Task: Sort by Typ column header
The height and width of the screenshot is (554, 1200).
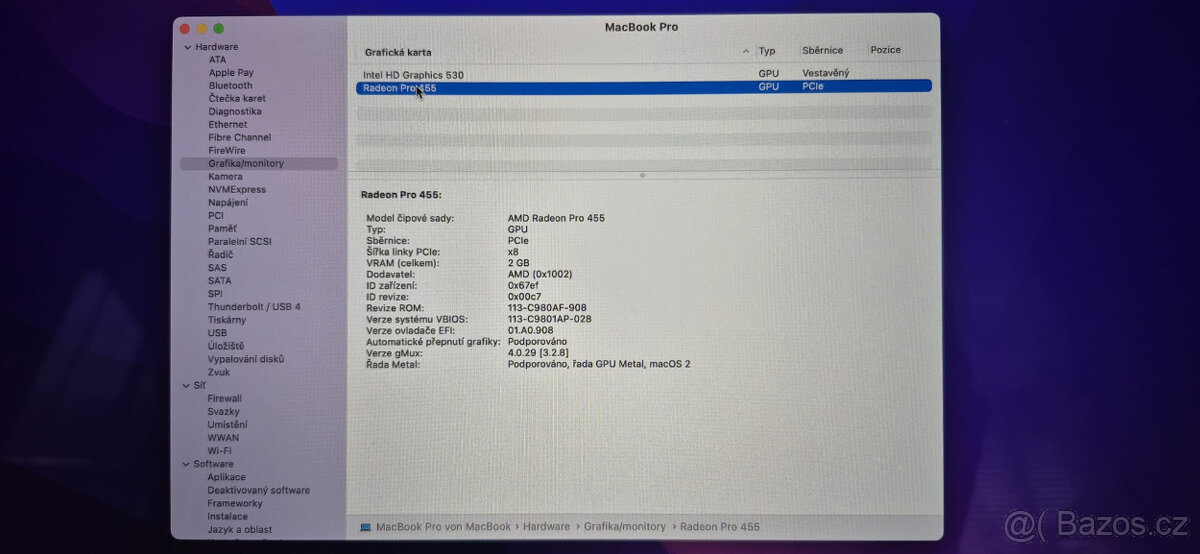Action: 767,50
